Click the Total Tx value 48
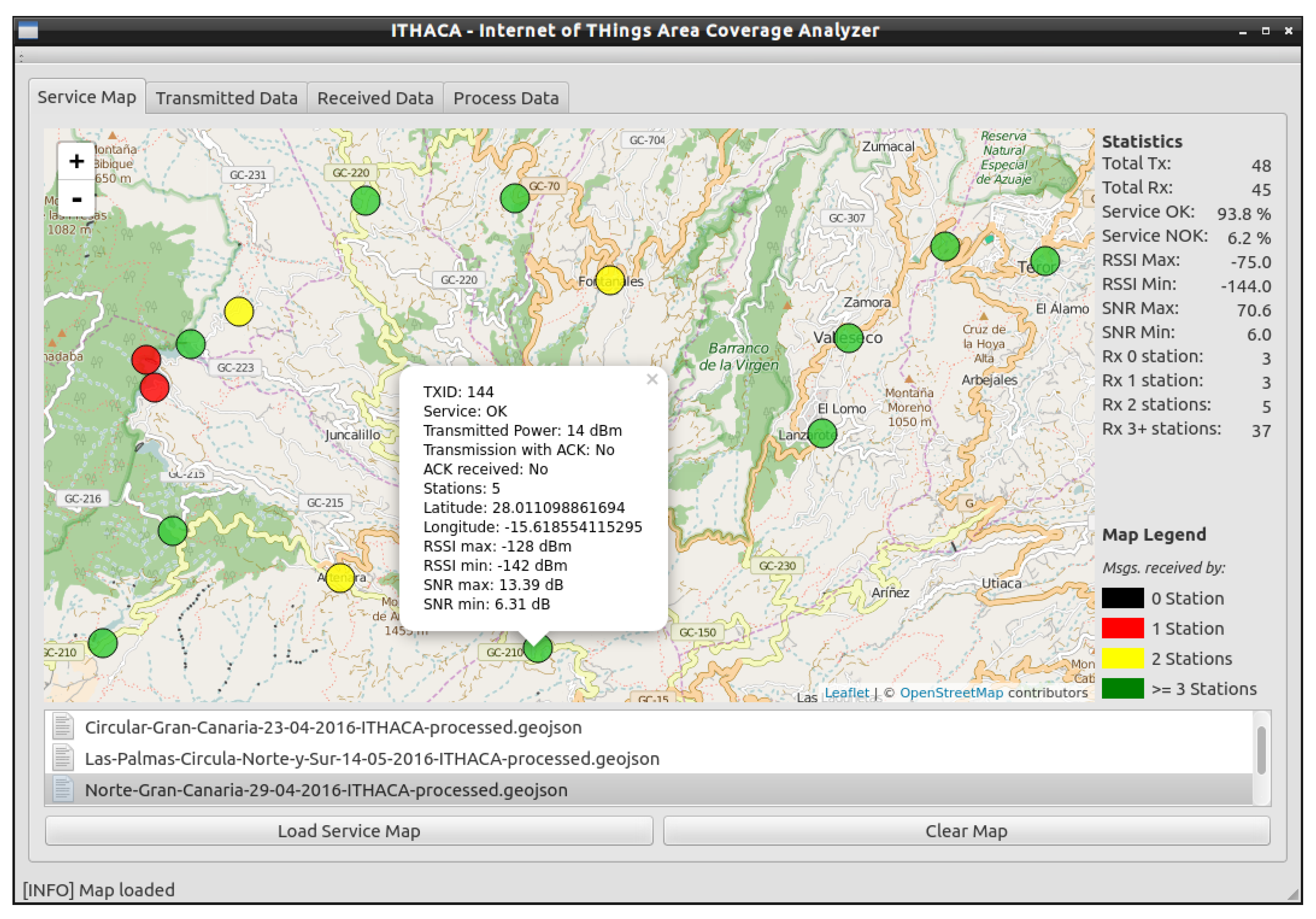 (1261, 166)
